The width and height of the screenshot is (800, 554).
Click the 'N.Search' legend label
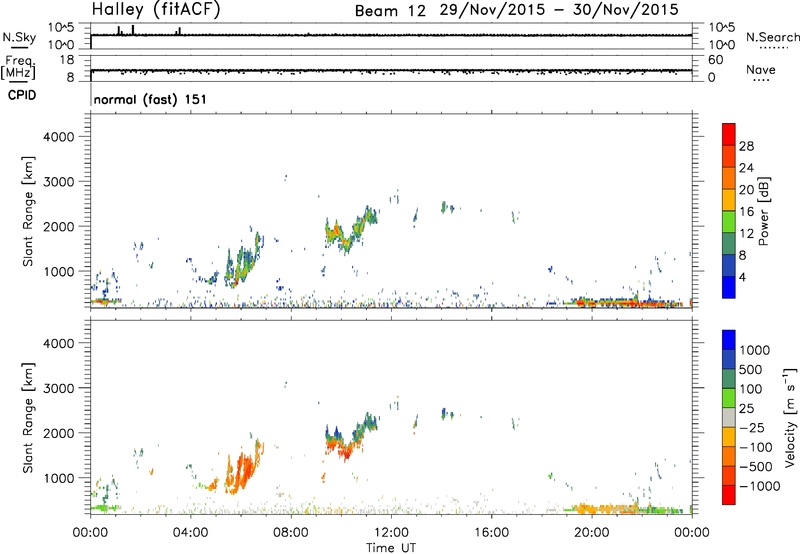click(x=772, y=37)
